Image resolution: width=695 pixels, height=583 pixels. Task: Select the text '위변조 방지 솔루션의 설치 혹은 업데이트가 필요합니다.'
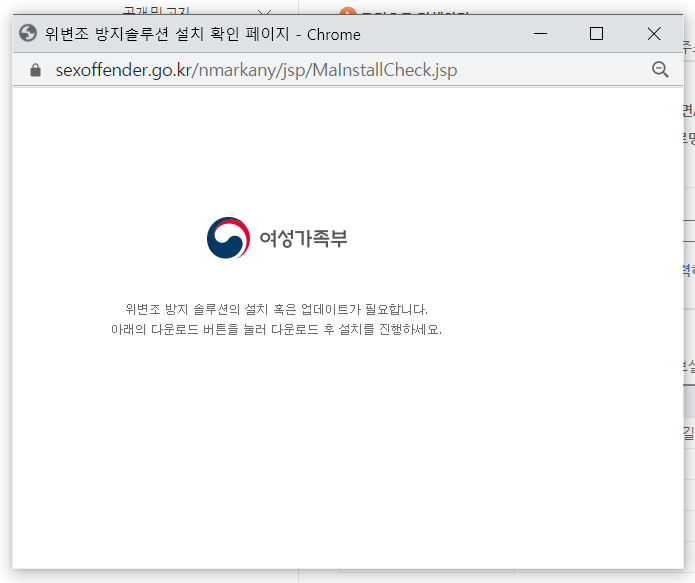pyautogui.click(x=276, y=309)
